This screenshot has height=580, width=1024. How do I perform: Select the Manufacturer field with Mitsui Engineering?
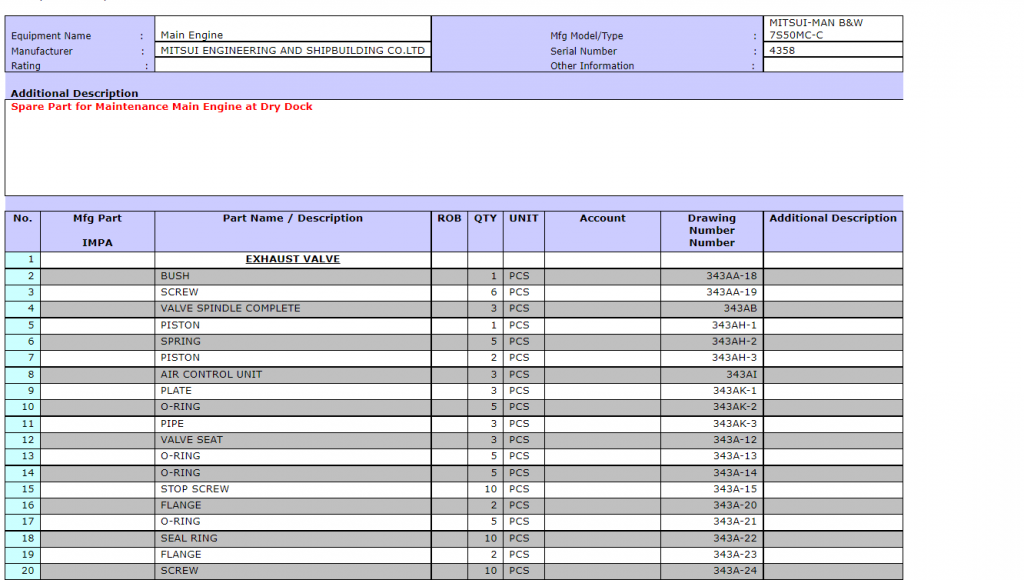tap(292, 51)
